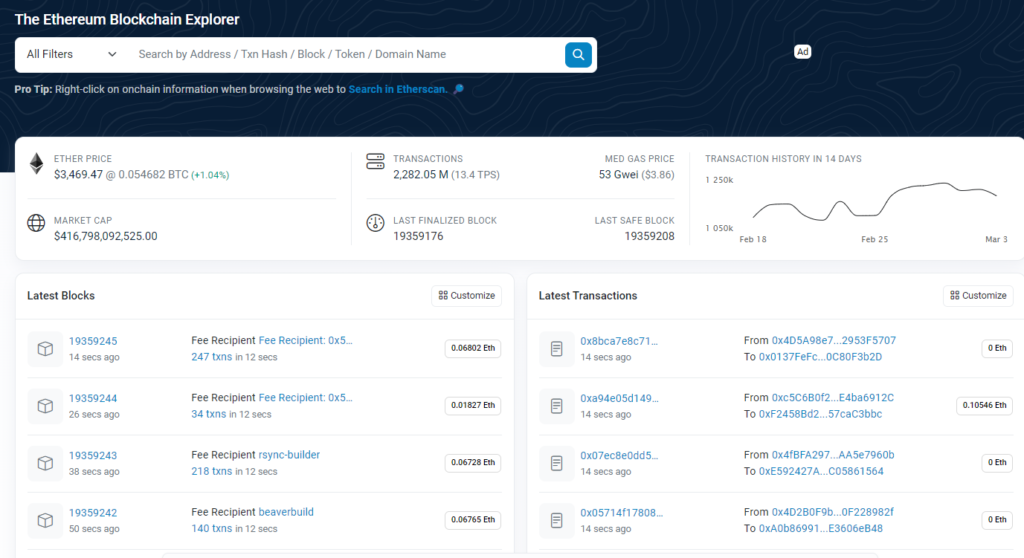Open block 19359244
1024x558 pixels.
tap(93, 398)
